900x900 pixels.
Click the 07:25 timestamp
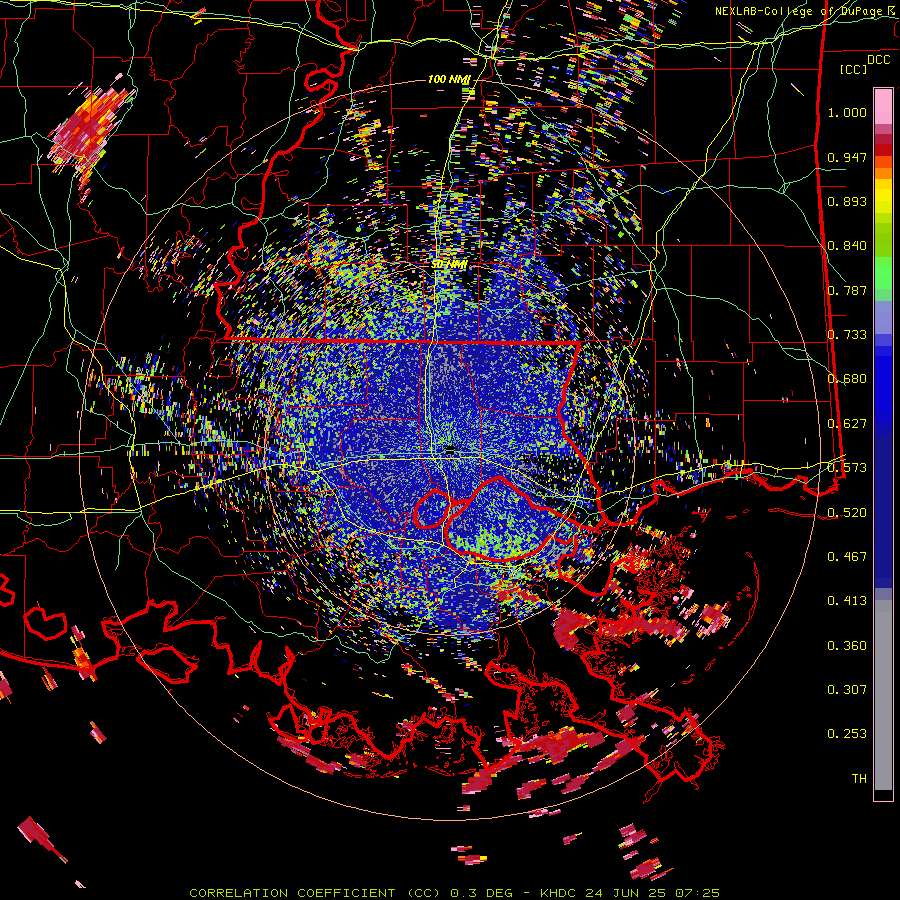coord(697,893)
